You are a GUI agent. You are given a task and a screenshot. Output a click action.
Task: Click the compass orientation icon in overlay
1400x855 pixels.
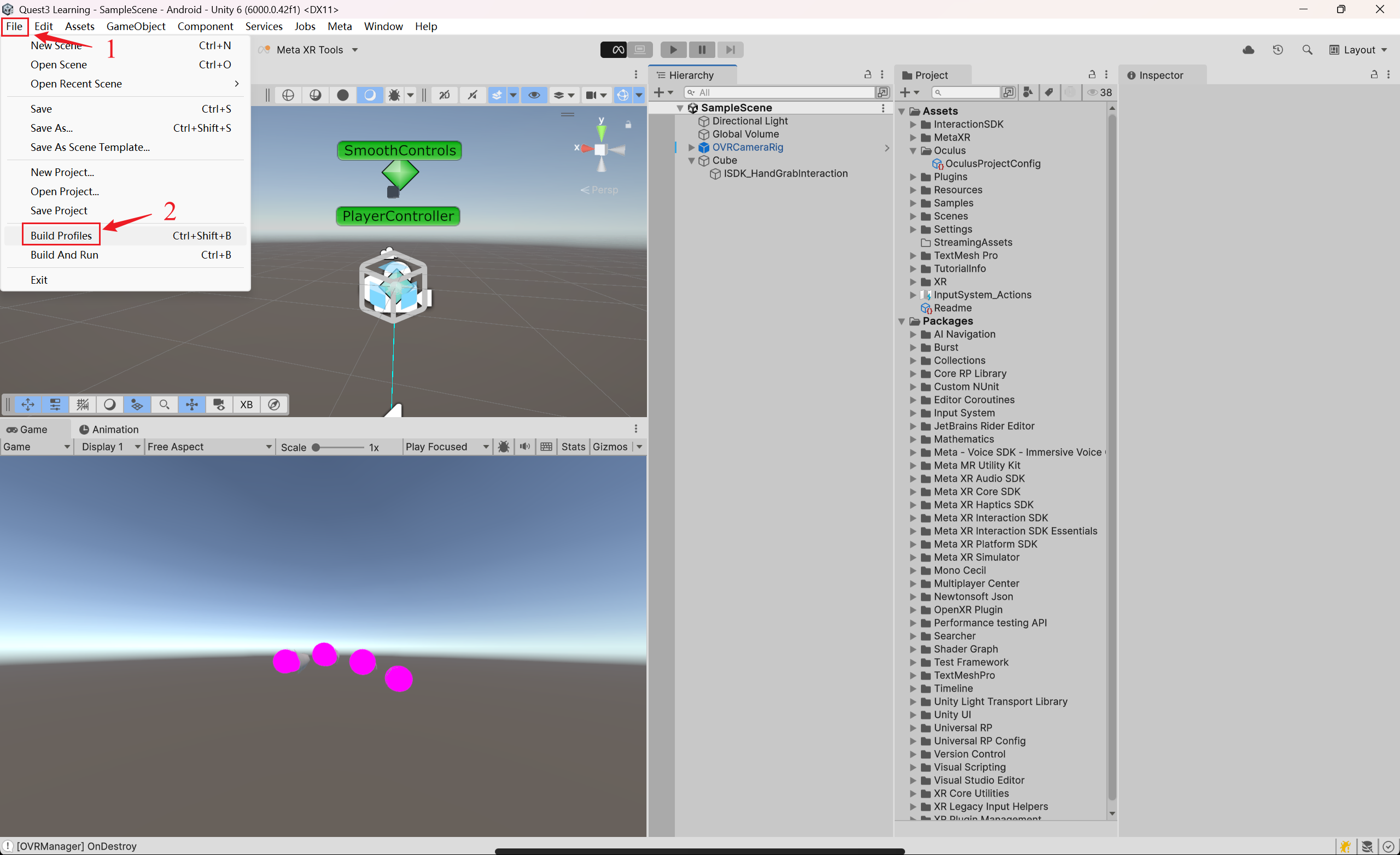274,405
